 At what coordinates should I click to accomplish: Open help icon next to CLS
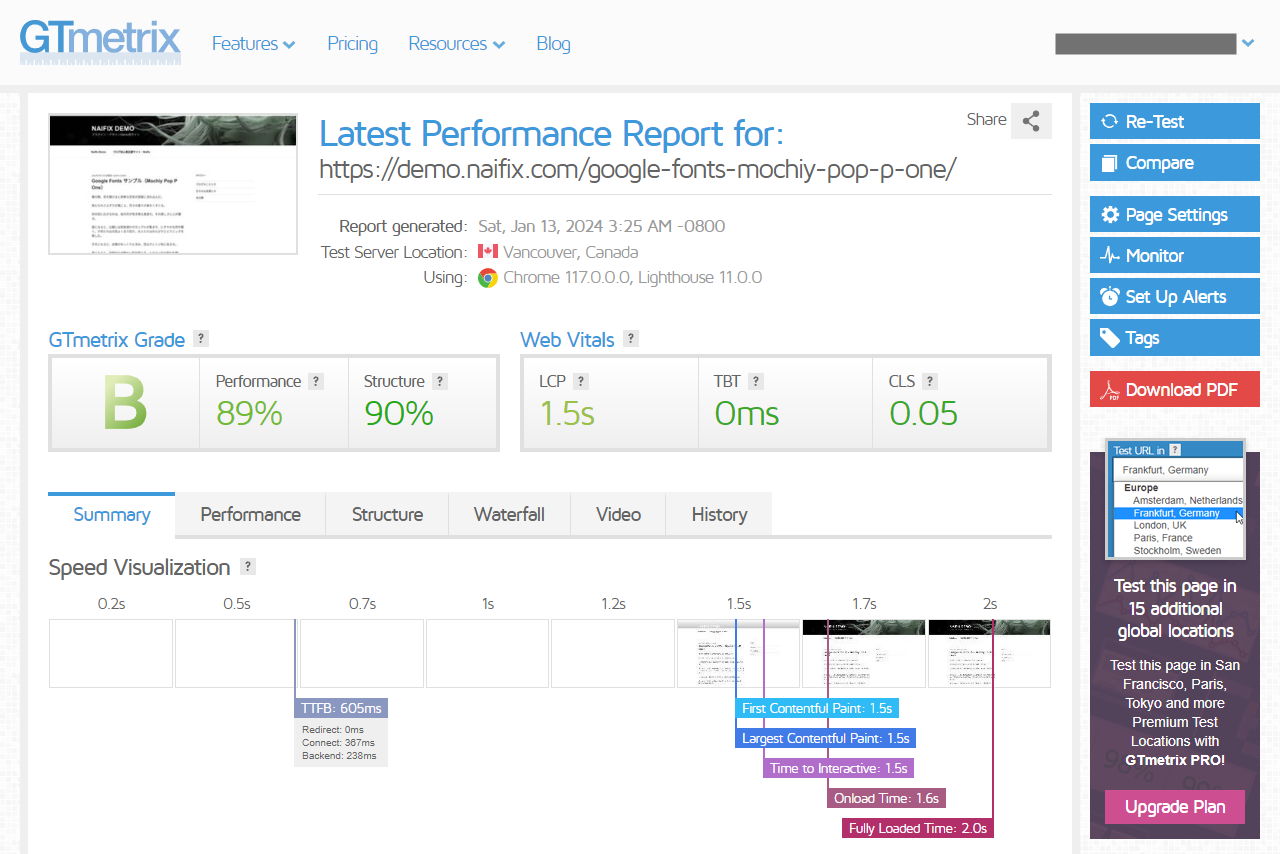tap(930, 381)
